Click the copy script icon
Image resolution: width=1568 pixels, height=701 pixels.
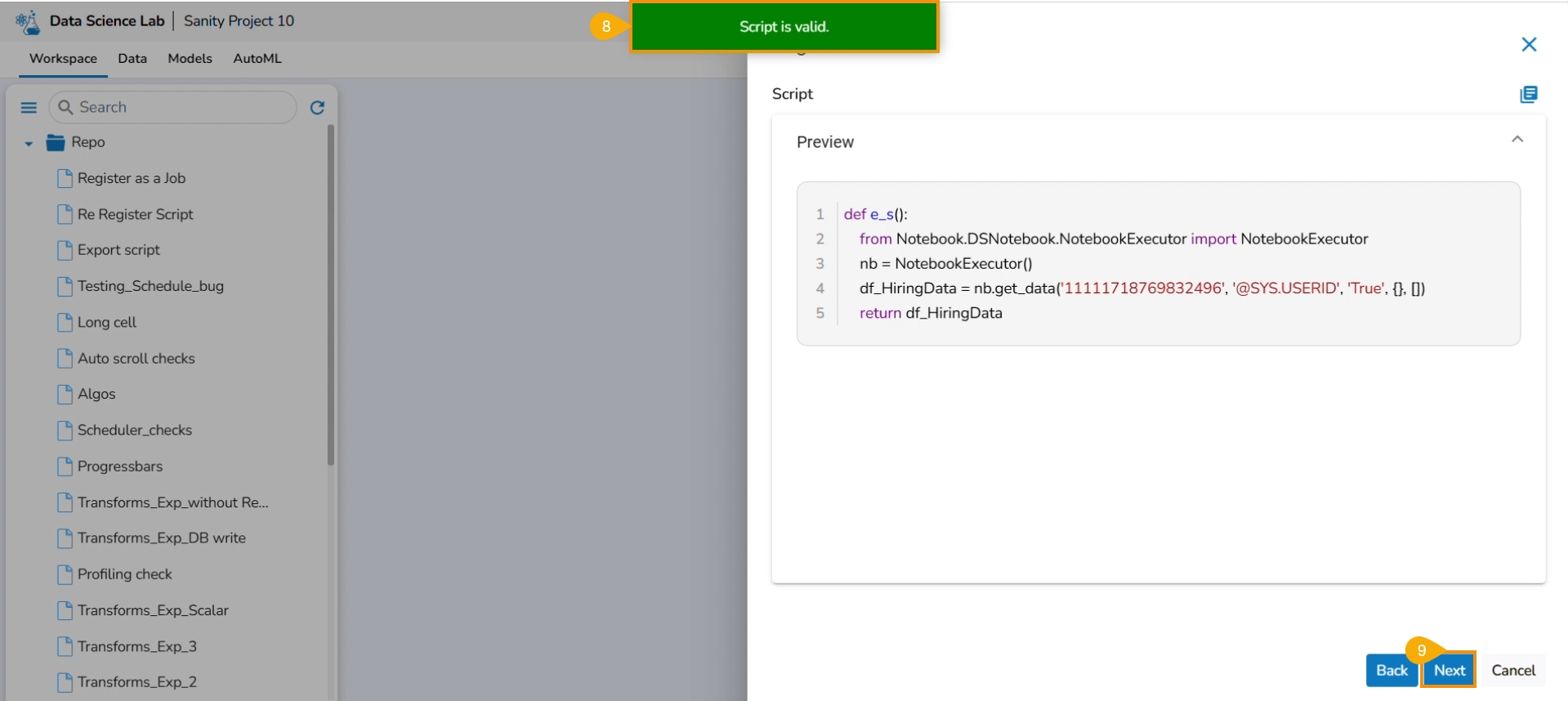coord(1528,95)
